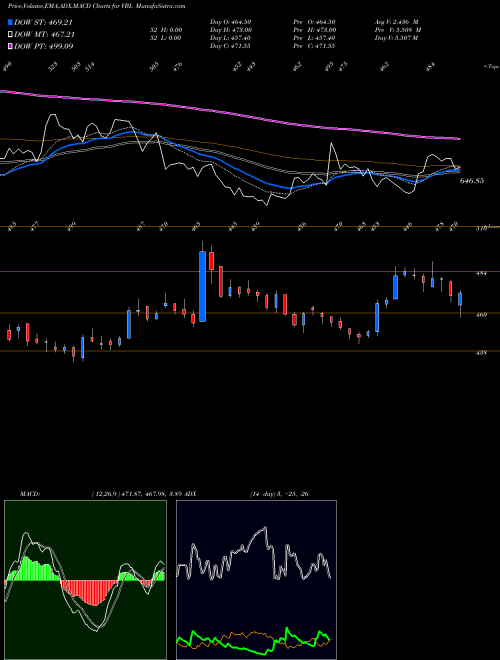Click the 'Day V: 5.307 M' value

[396, 38]
